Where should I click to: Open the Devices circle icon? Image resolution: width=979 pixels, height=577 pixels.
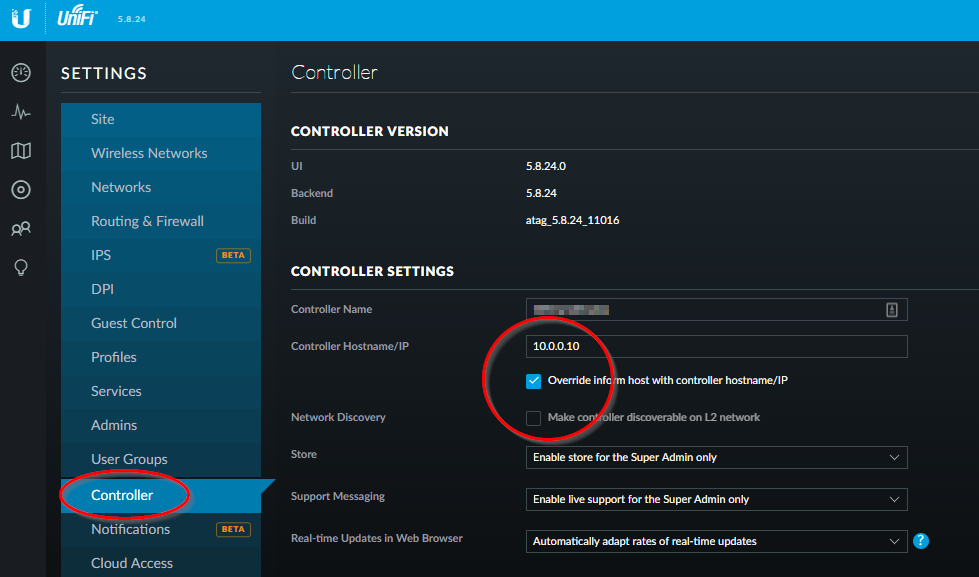[21, 189]
